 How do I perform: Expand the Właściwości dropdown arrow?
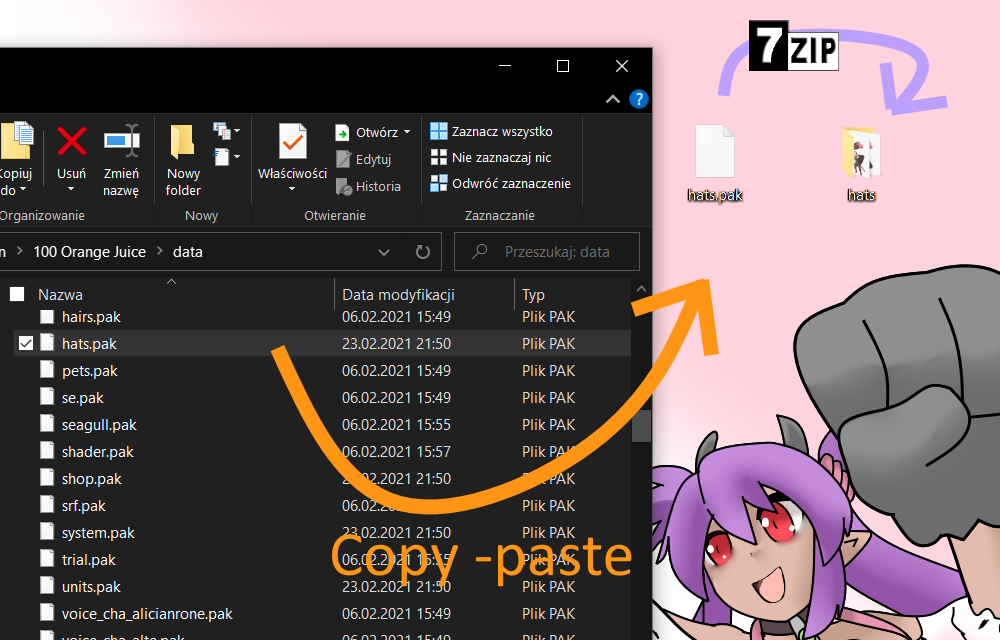[292, 189]
